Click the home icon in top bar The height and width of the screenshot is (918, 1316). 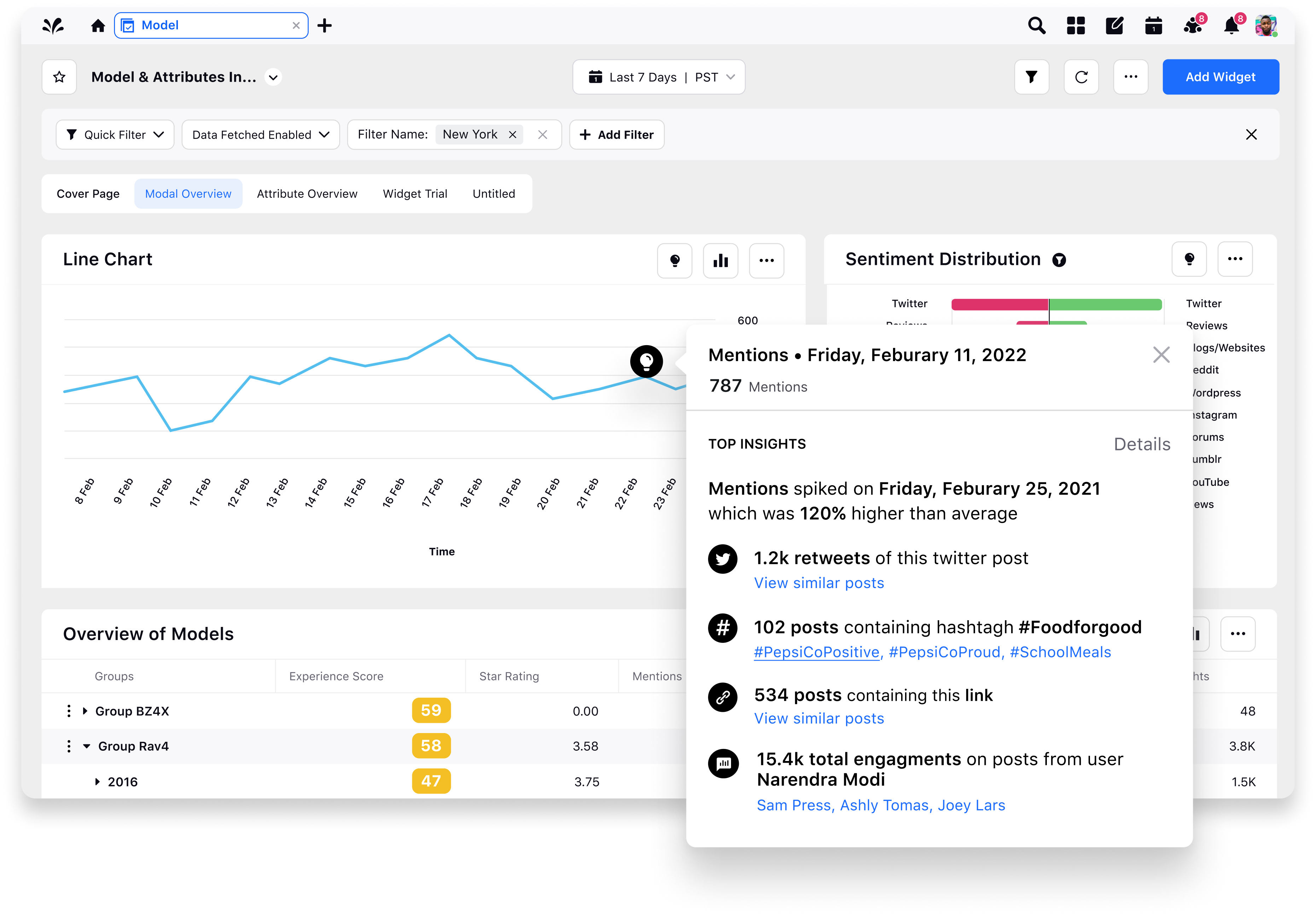click(98, 26)
